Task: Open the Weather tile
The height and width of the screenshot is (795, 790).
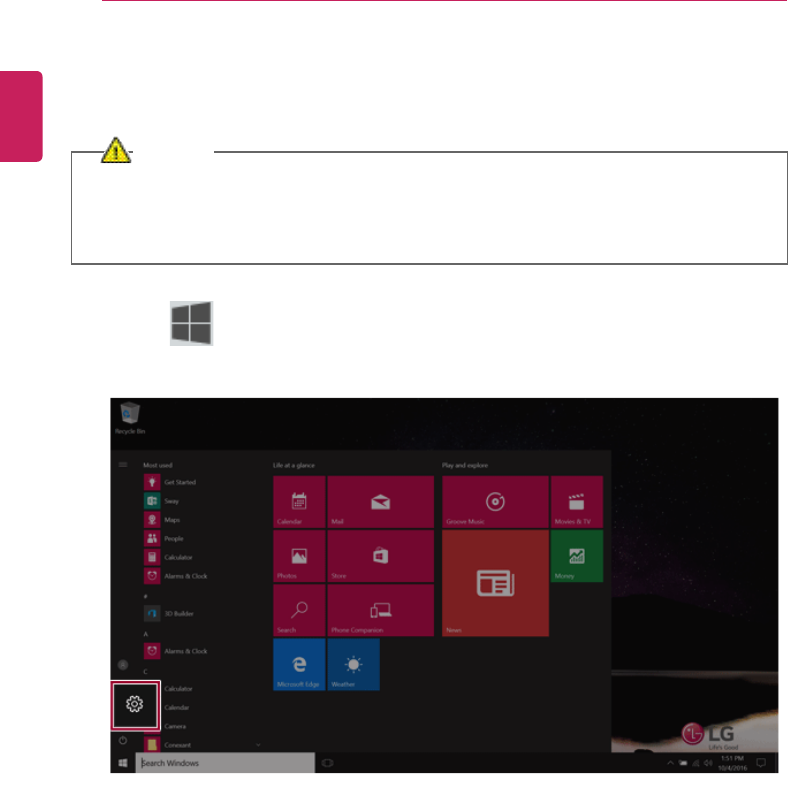Action: pos(353,665)
